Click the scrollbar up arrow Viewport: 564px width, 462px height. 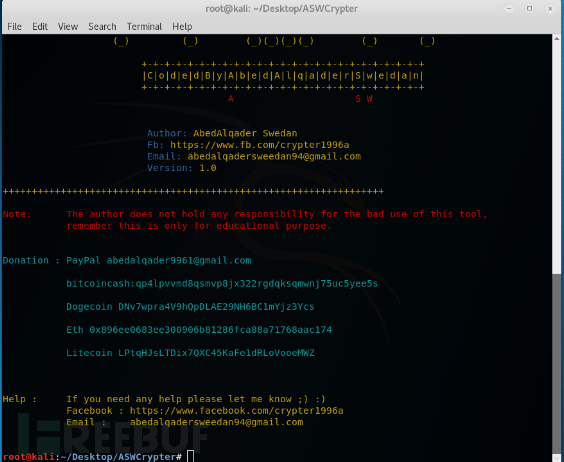(557, 38)
